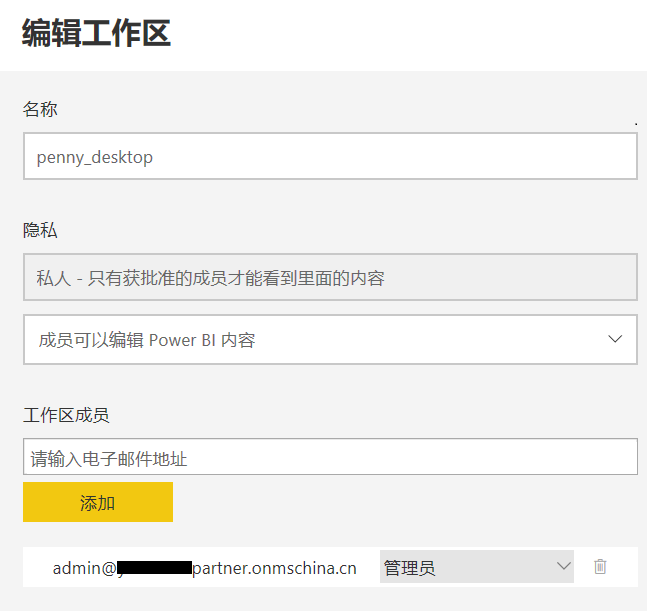
Task: Click the 编辑工作区 page heading
Action: [x=96, y=33]
